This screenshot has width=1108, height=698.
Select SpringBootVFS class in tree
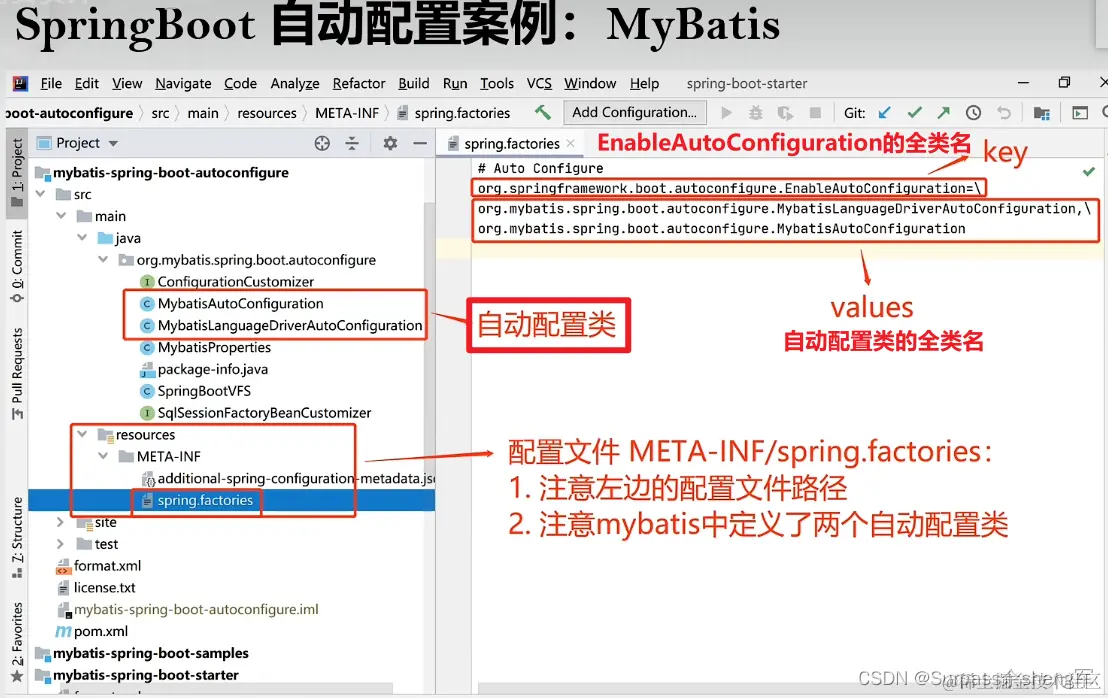click(x=204, y=391)
